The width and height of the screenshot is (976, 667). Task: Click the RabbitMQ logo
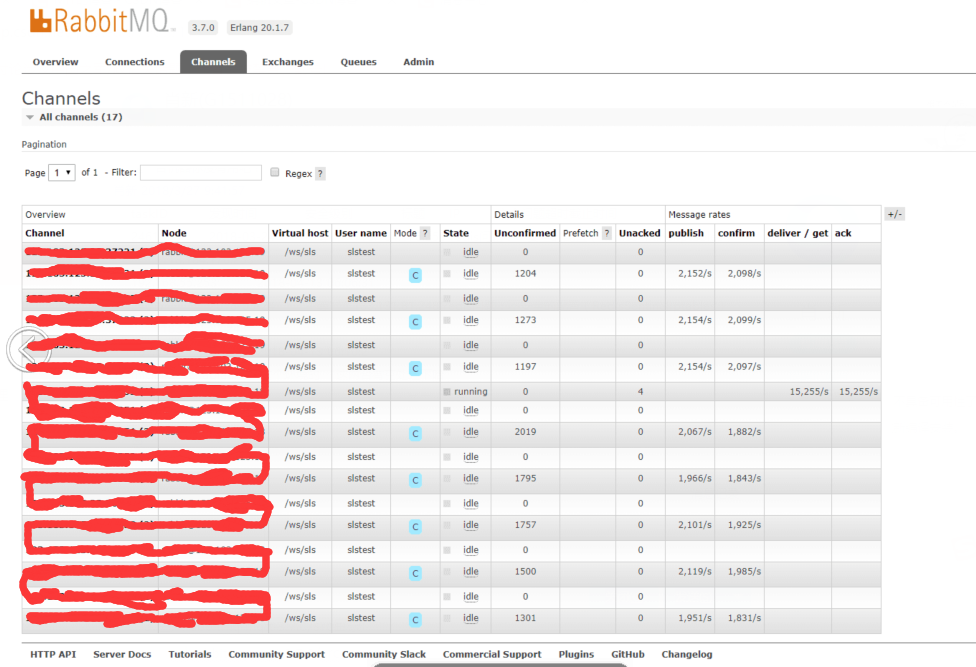[x=100, y=21]
